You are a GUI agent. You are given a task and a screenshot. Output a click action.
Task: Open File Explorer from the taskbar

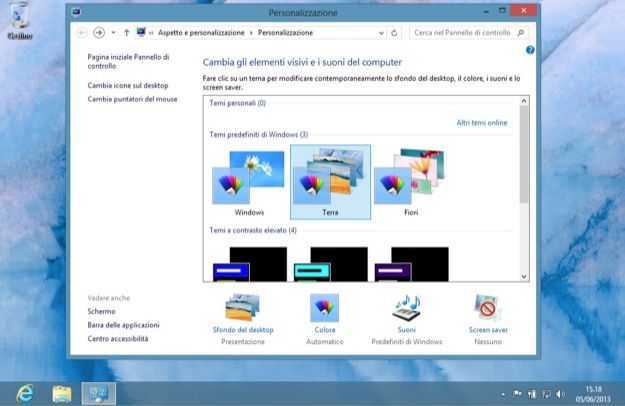tap(62, 394)
